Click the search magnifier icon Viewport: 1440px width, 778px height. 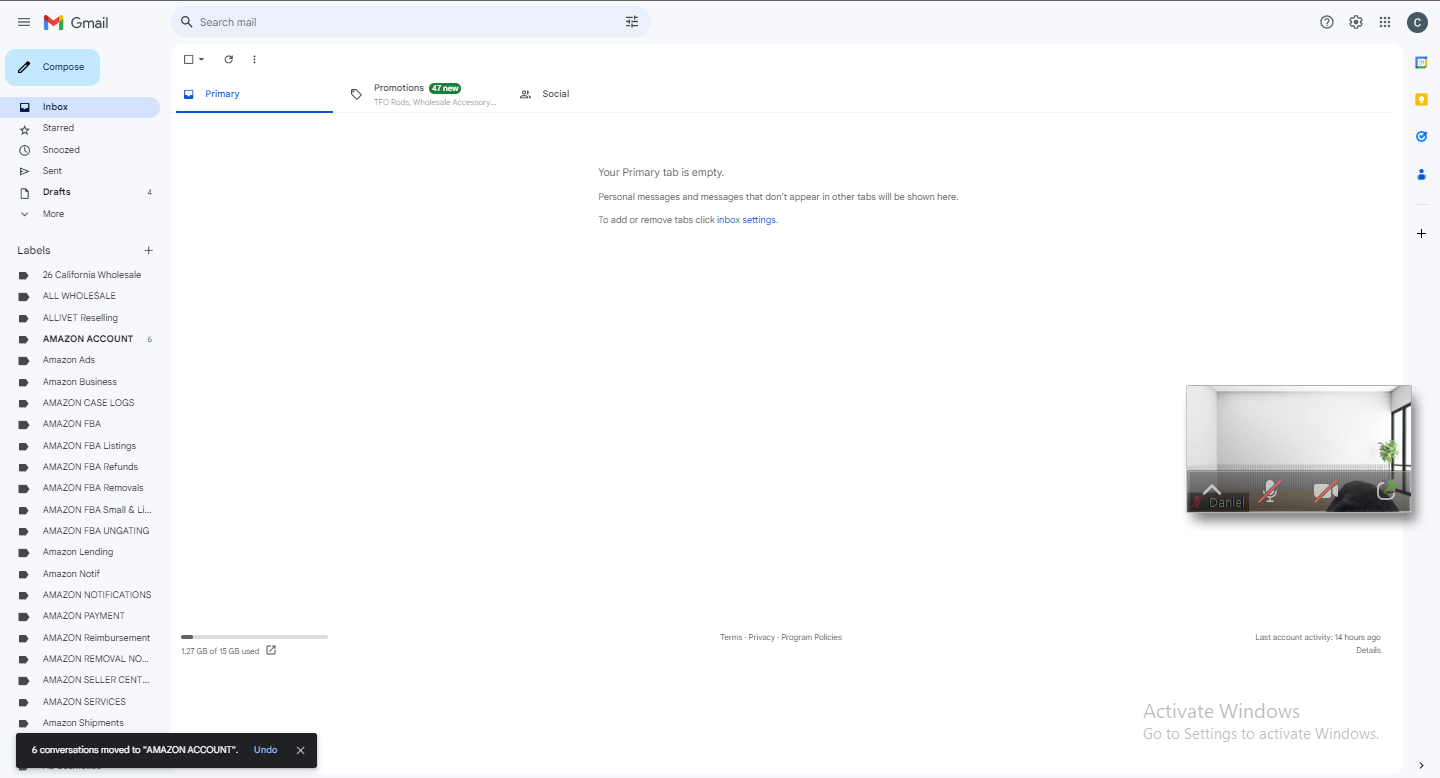(x=186, y=22)
